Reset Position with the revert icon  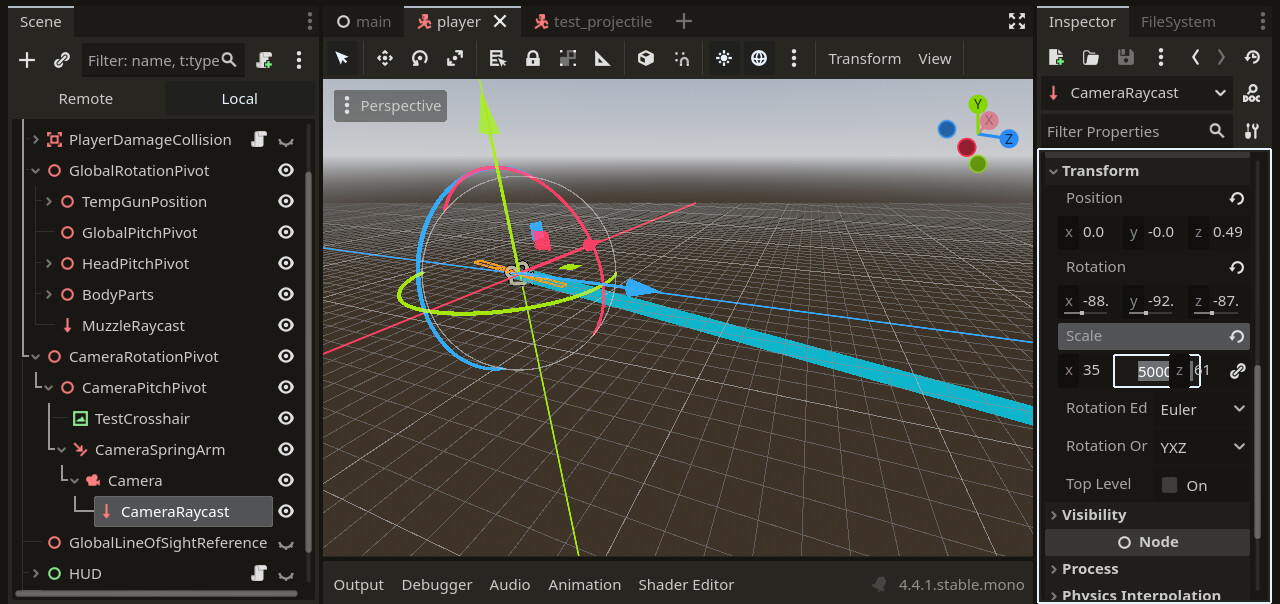[x=1236, y=199]
